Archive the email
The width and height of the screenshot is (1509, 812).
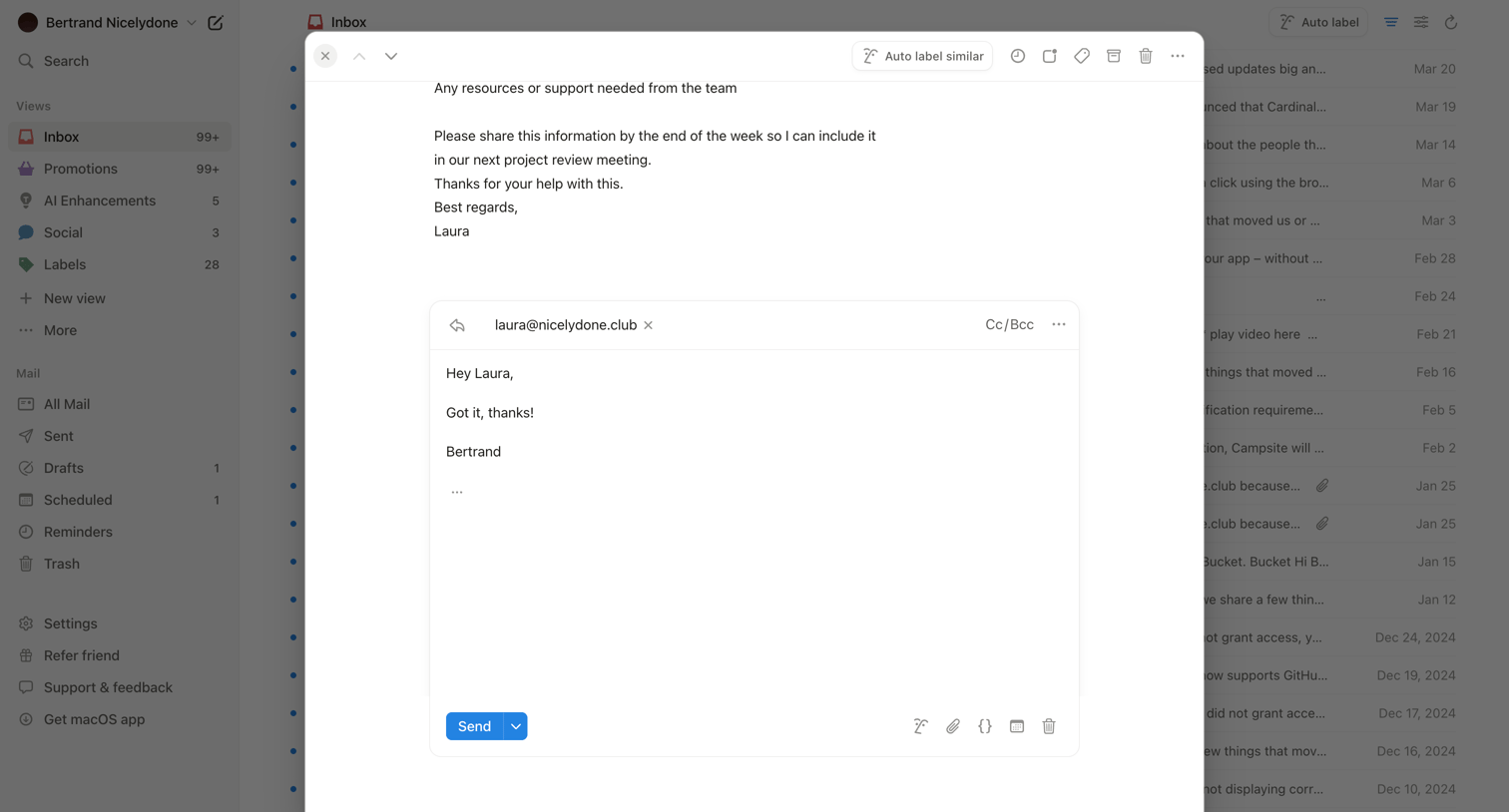click(1114, 56)
